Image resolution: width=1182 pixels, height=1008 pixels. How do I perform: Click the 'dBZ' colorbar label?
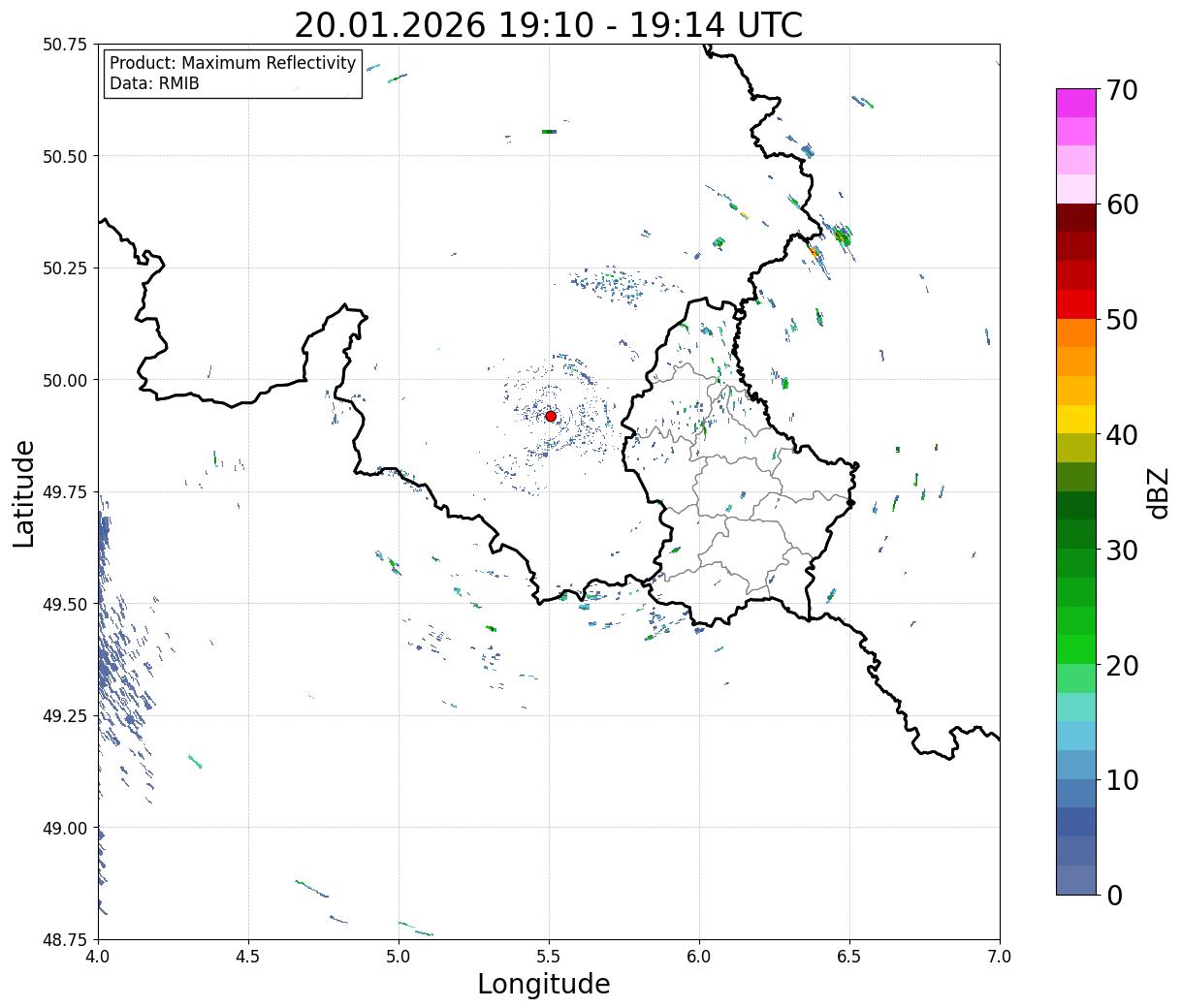[x=1158, y=492]
